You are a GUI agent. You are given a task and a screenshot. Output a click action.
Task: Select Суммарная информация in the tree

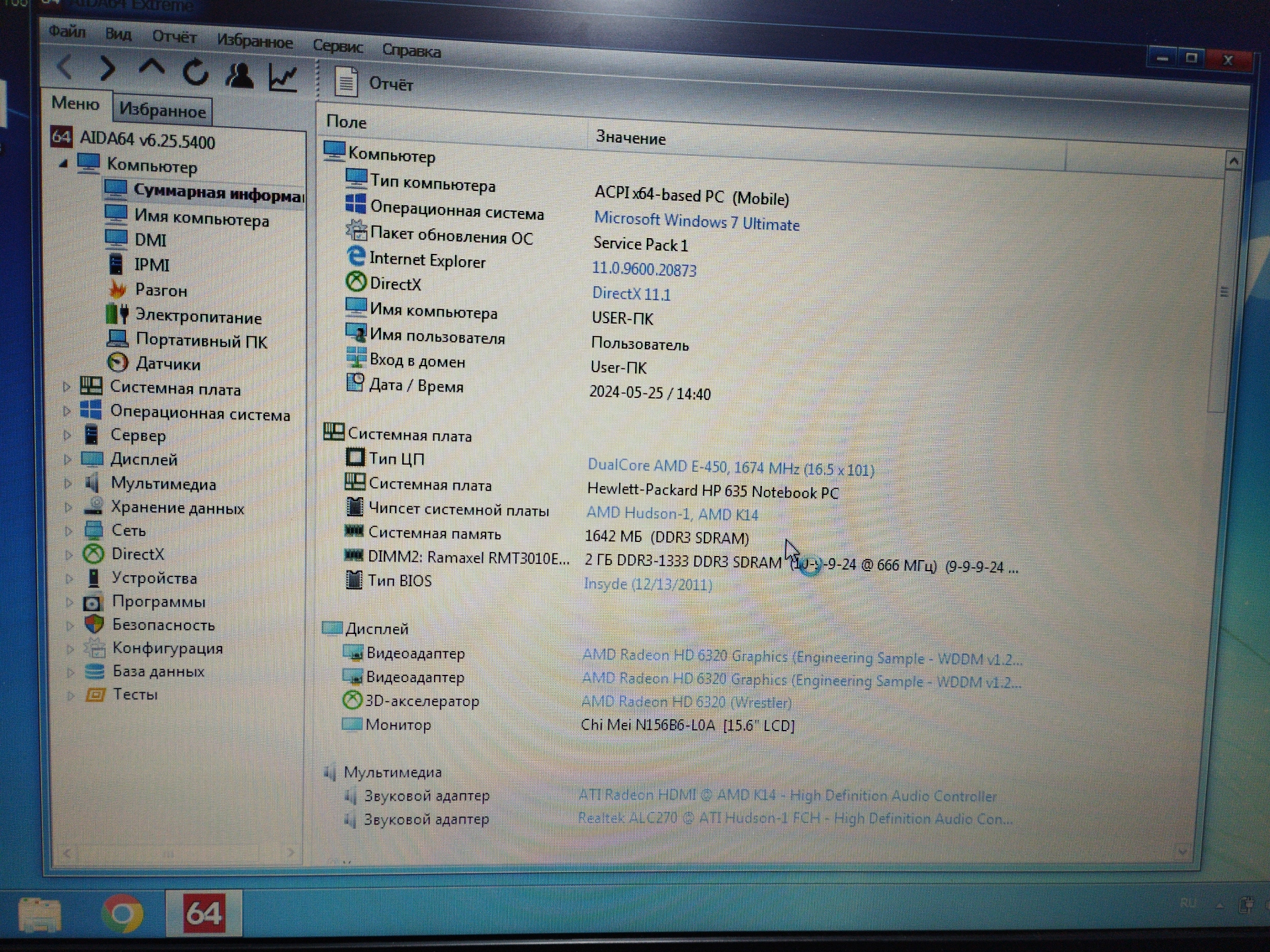click(x=218, y=194)
